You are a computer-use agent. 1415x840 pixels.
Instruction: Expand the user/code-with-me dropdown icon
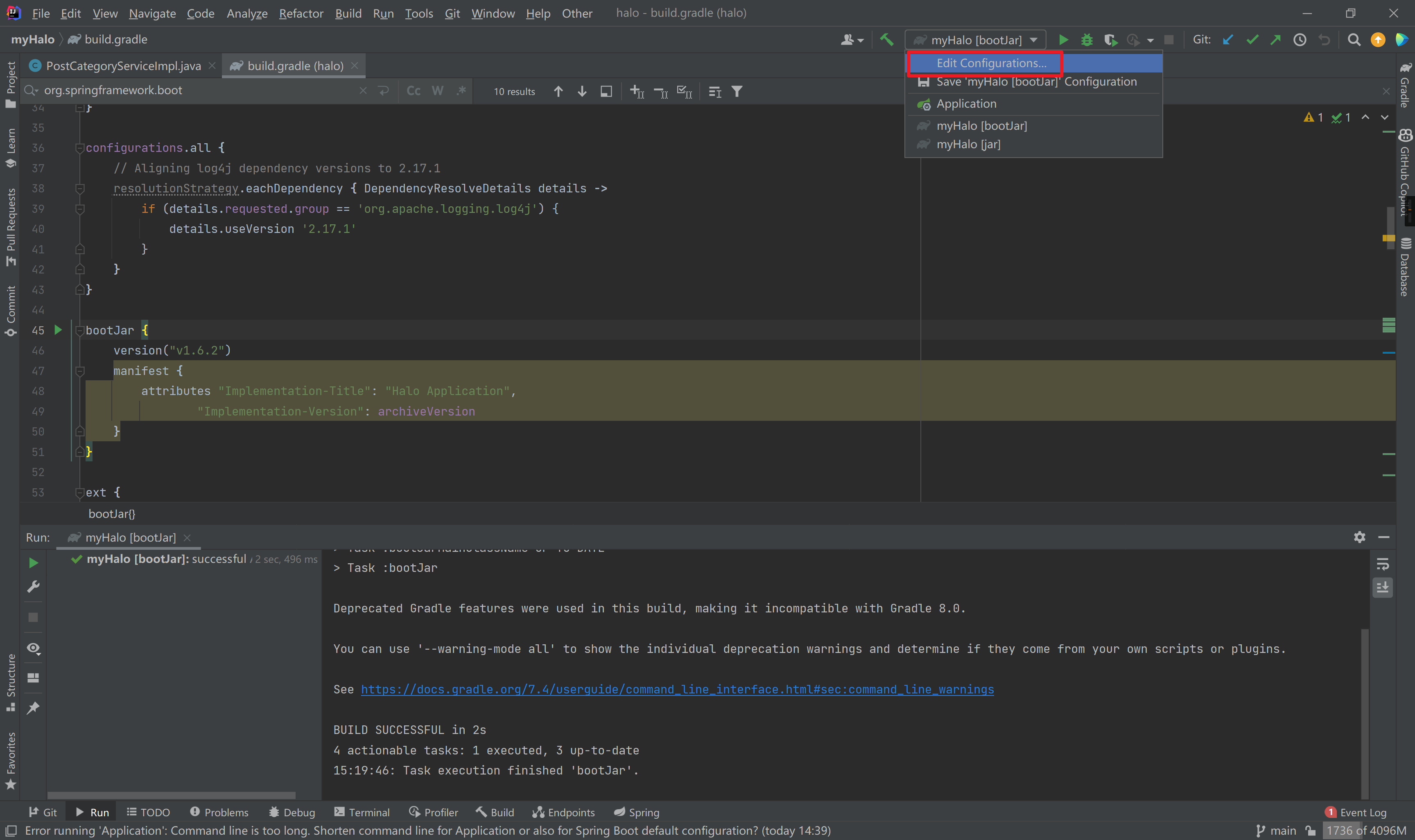[852, 40]
